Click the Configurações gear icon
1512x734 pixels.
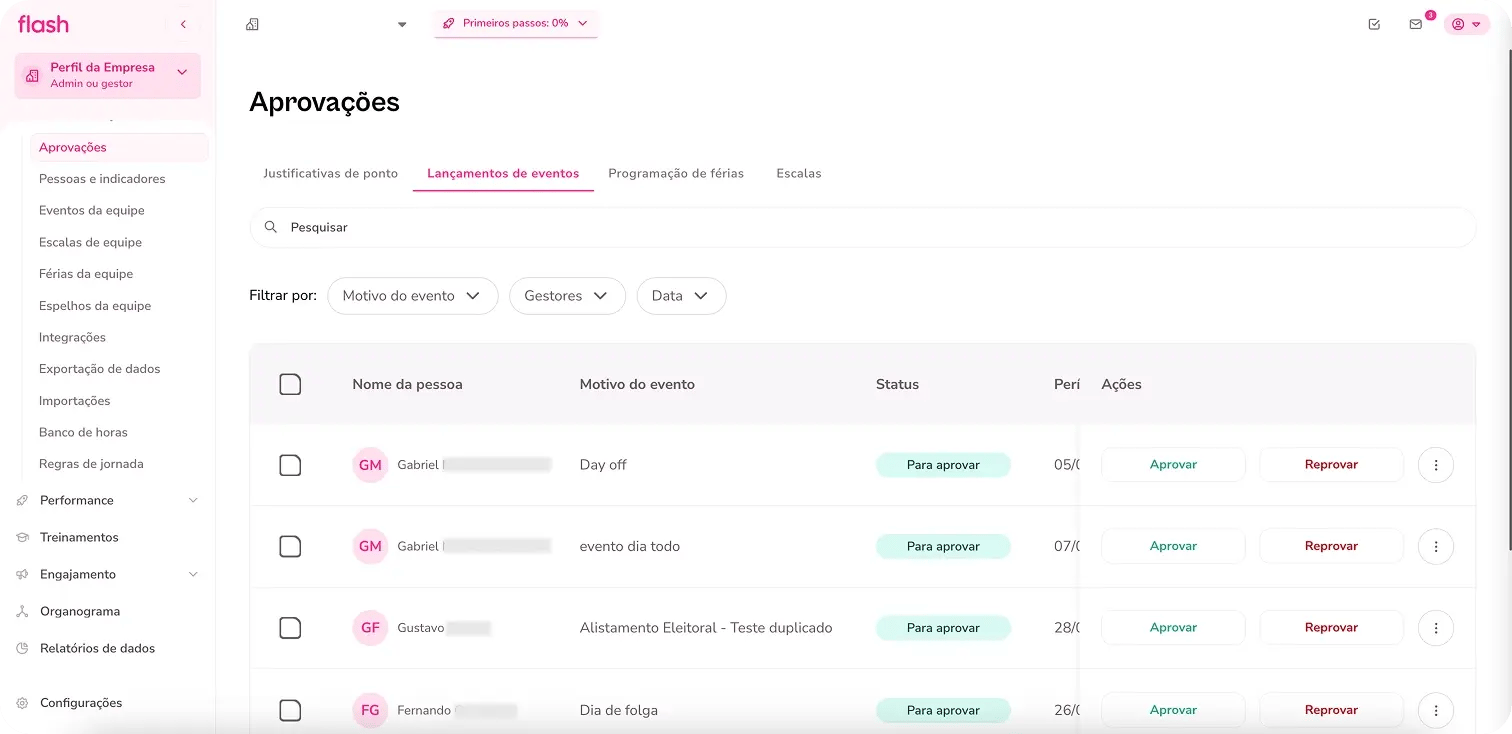(x=23, y=703)
